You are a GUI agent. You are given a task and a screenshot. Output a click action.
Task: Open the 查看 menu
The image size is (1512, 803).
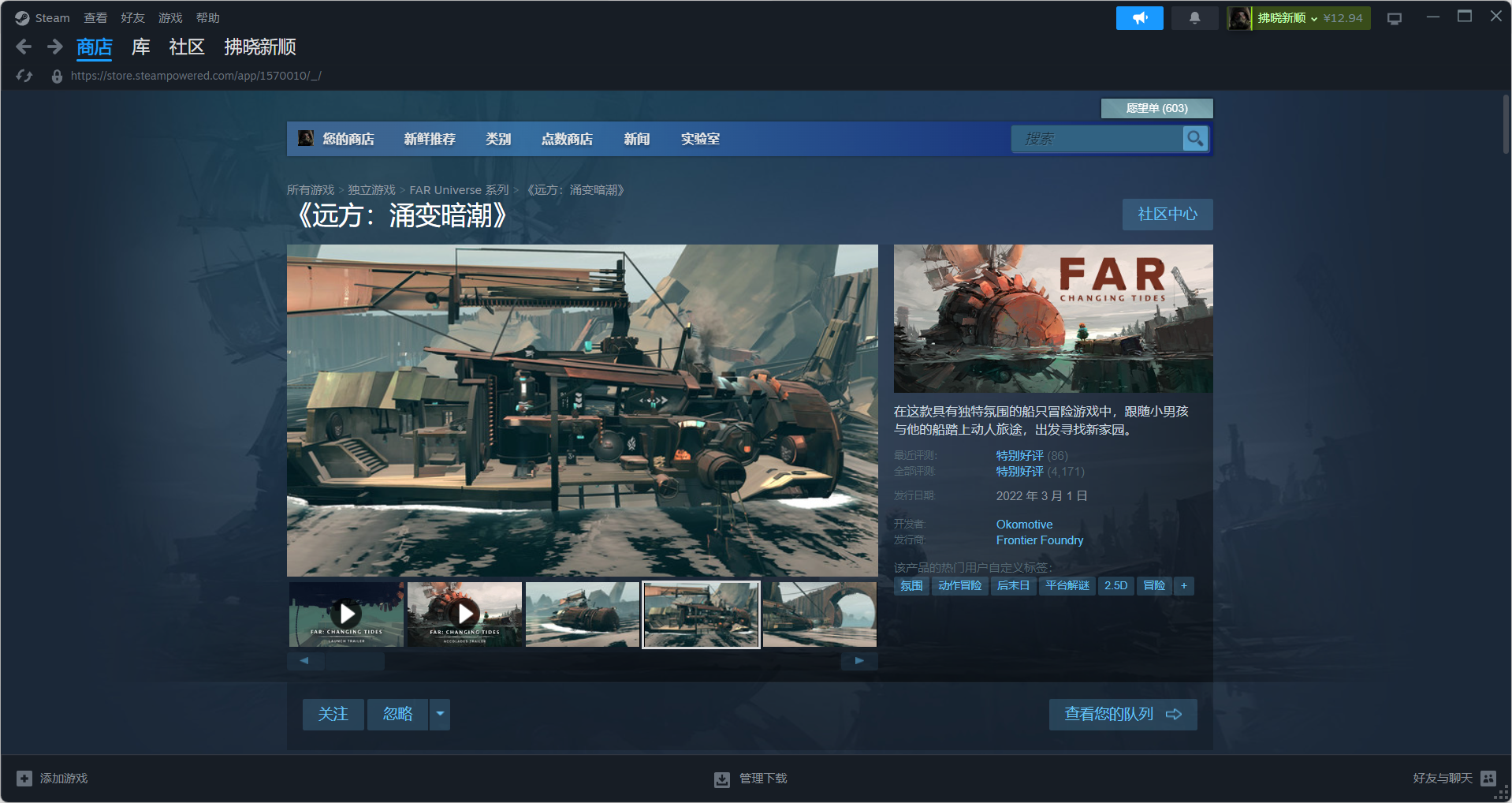click(95, 17)
